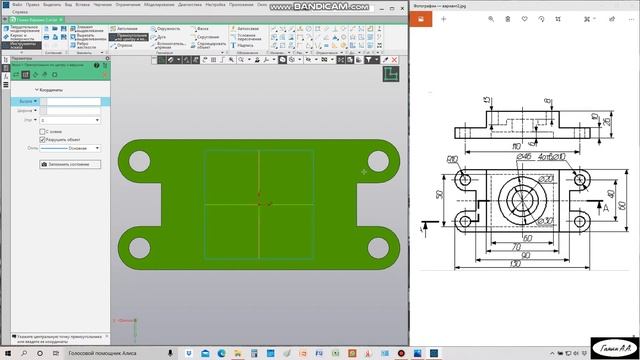640x360 pixels.
Task: Click the Голосовой помощник Алиса search box
Action: point(120,353)
